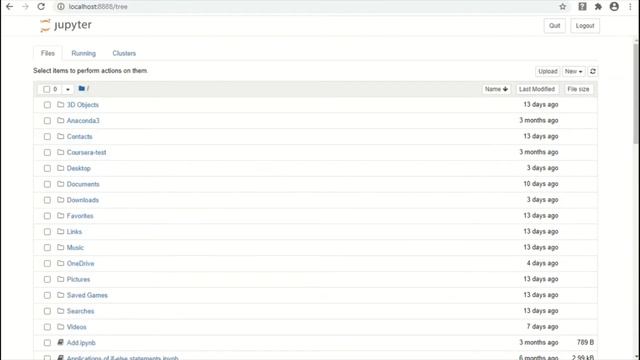Sort by File size column
640x360 pixels.
[x=578, y=89]
